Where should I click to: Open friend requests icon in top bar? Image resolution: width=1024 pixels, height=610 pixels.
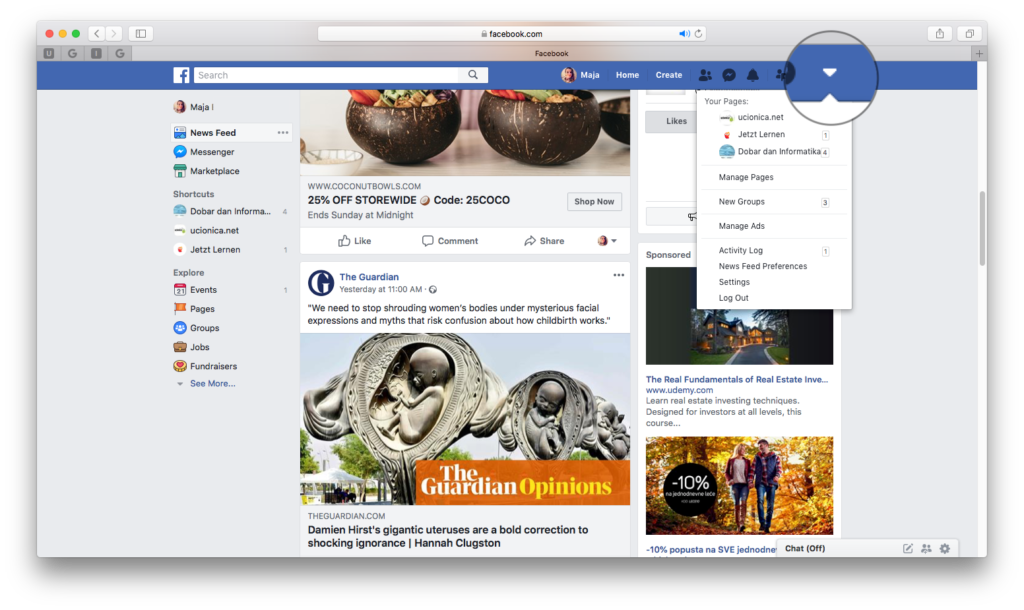(x=706, y=75)
